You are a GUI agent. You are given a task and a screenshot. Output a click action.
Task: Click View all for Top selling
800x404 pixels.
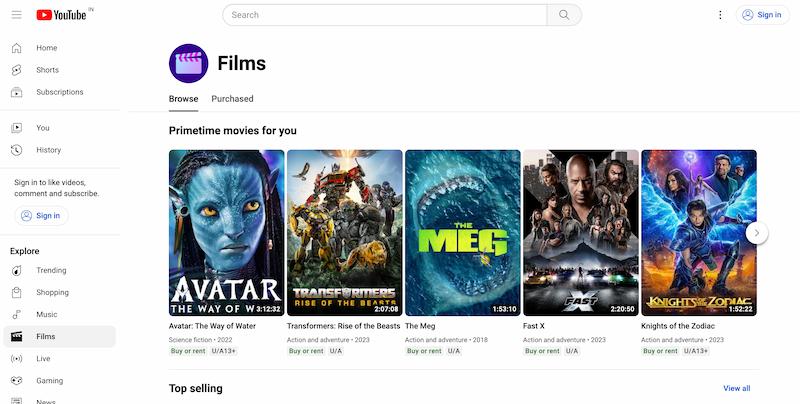pos(736,388)
